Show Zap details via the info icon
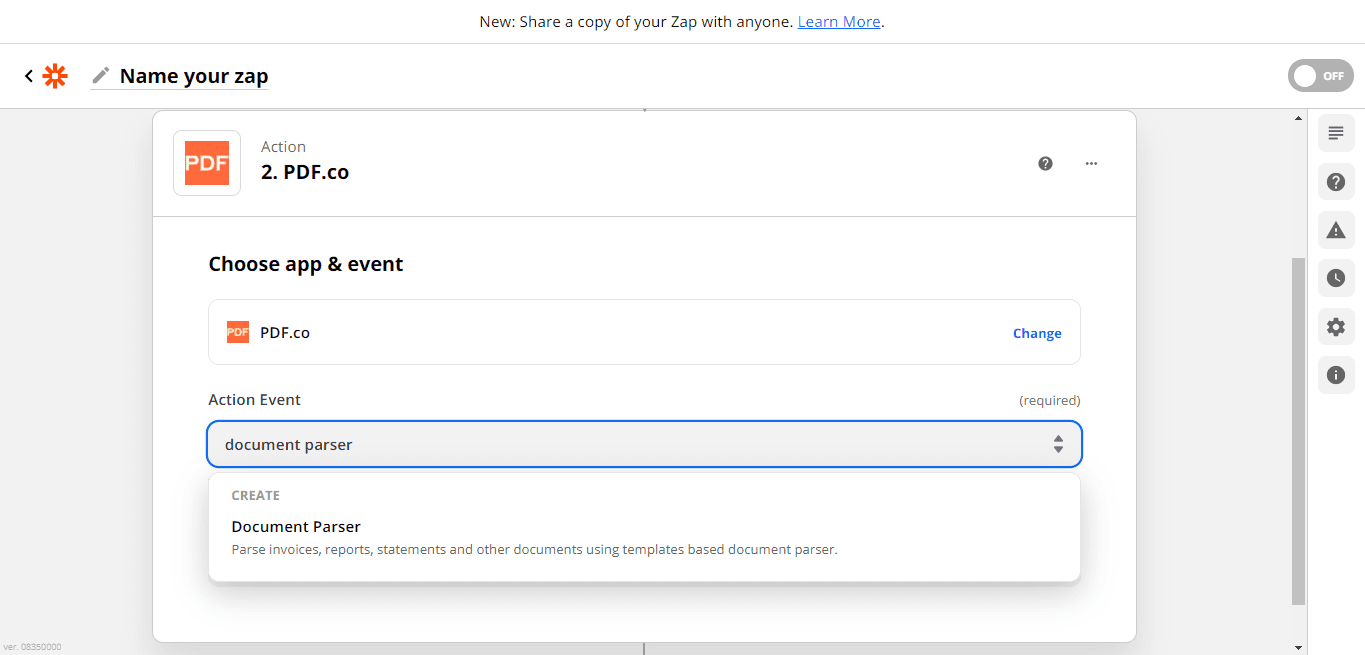Viewport: 1365px width, 655px height. (1336, 374)
